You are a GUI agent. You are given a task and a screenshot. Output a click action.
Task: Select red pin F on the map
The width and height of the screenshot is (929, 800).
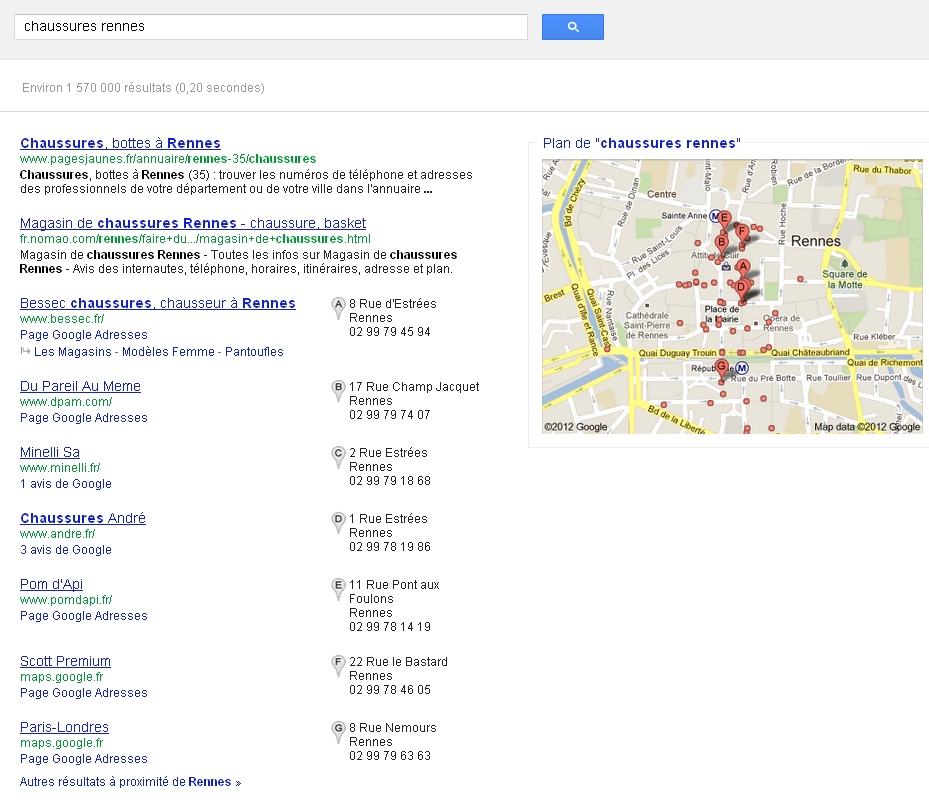[741, 233]
